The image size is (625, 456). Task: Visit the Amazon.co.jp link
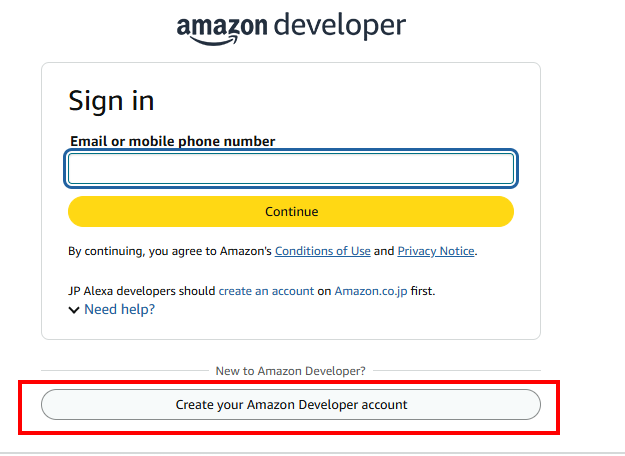point(371,291)
